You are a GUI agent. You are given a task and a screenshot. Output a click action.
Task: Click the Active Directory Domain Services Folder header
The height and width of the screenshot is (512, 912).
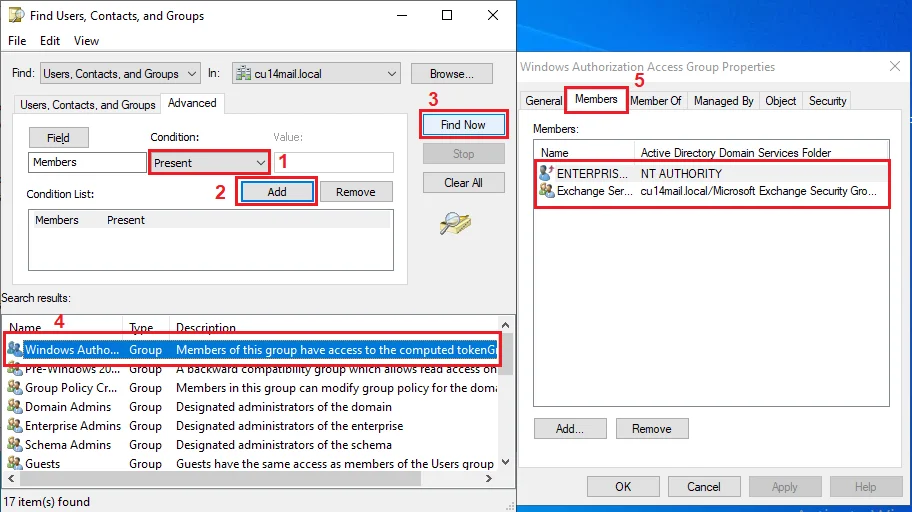coord(761,152)
